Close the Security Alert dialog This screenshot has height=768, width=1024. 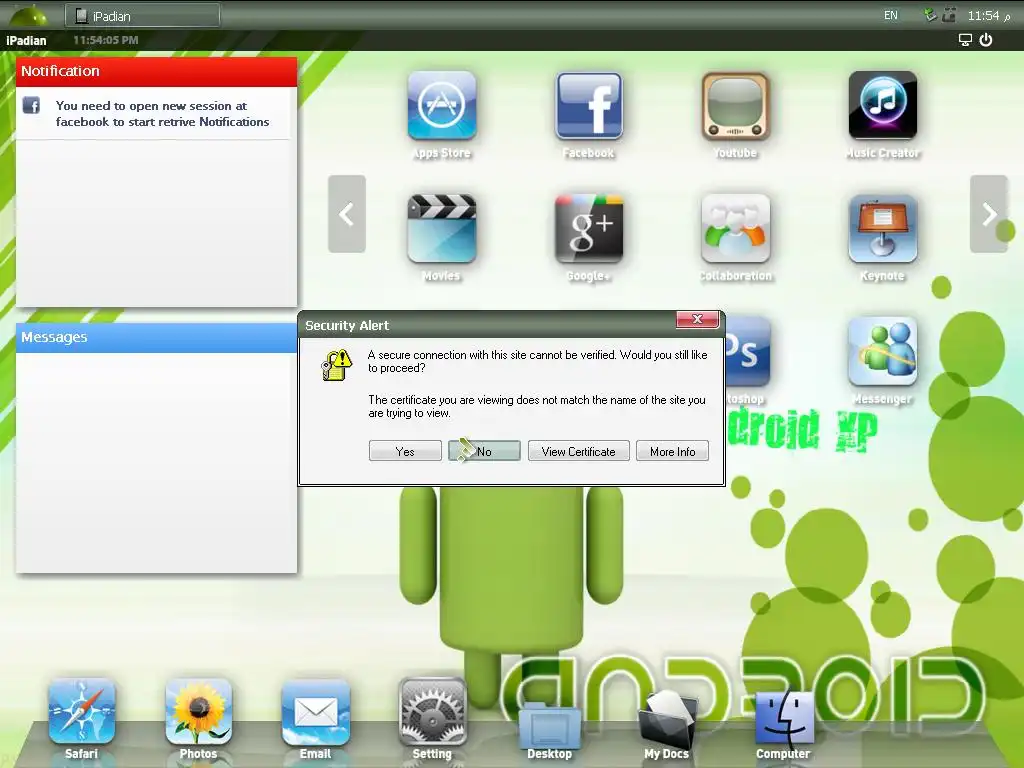(697, 319)
